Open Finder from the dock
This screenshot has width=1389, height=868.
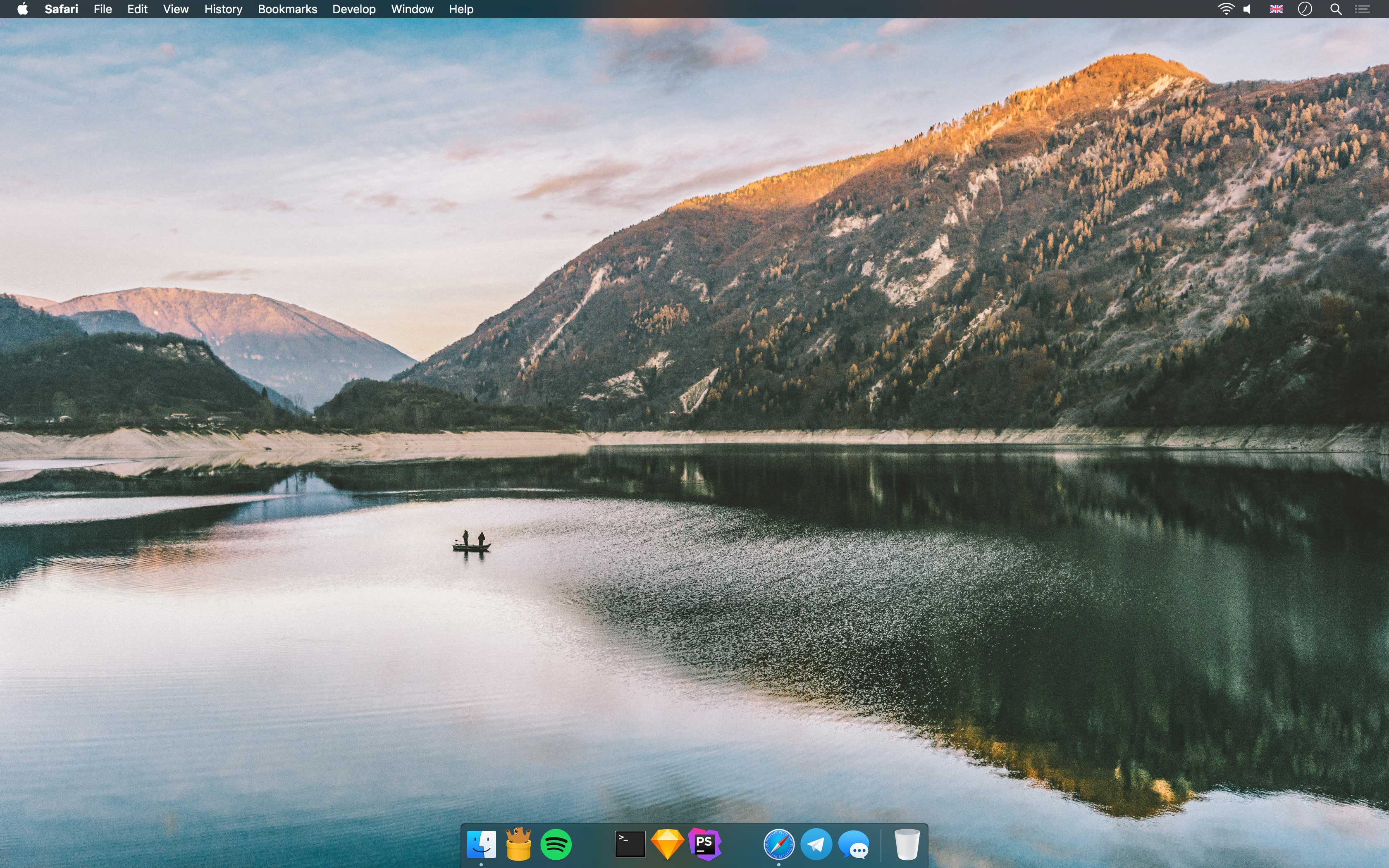[x=481, y=844]
